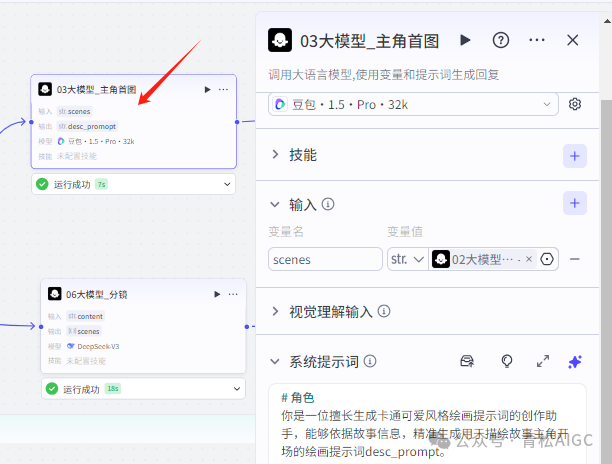
Task: Open the 03大模型_主角首图 canvas node menu
Action: pyautogui.click(x=223, y=90)
